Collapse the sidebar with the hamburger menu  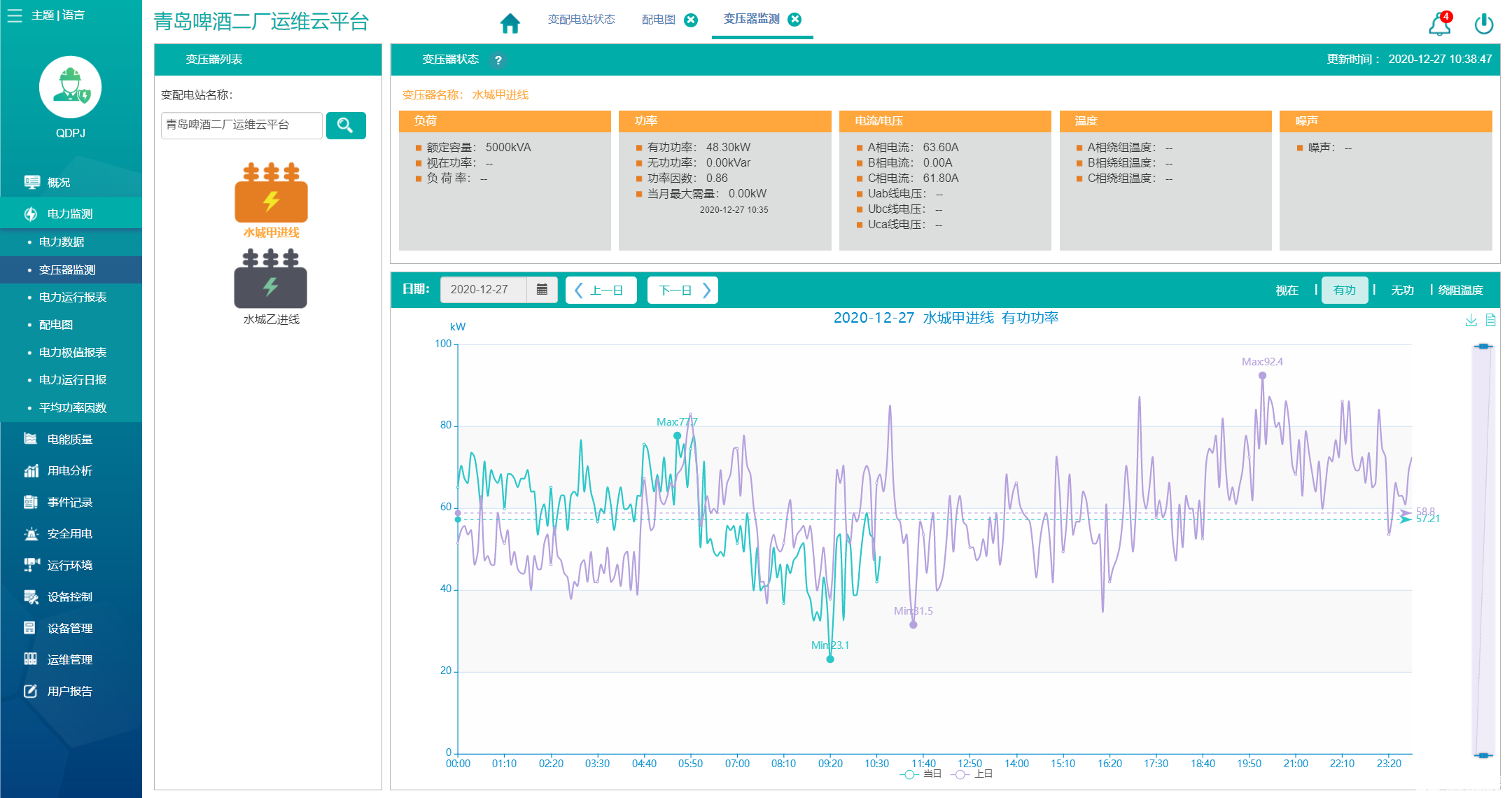pyautogui.click(x=15, y=15)
